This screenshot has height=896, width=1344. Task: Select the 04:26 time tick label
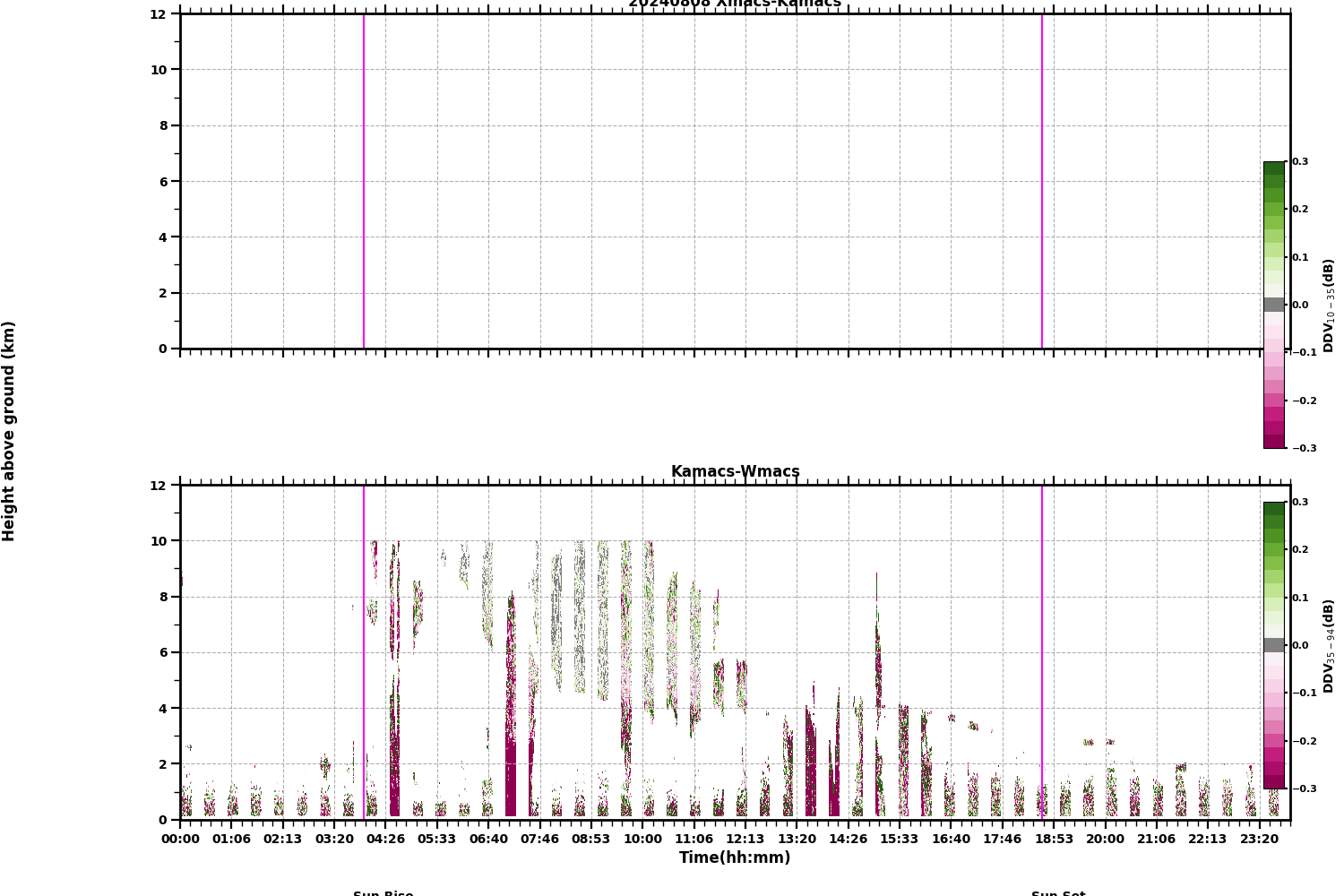(385, 840)
